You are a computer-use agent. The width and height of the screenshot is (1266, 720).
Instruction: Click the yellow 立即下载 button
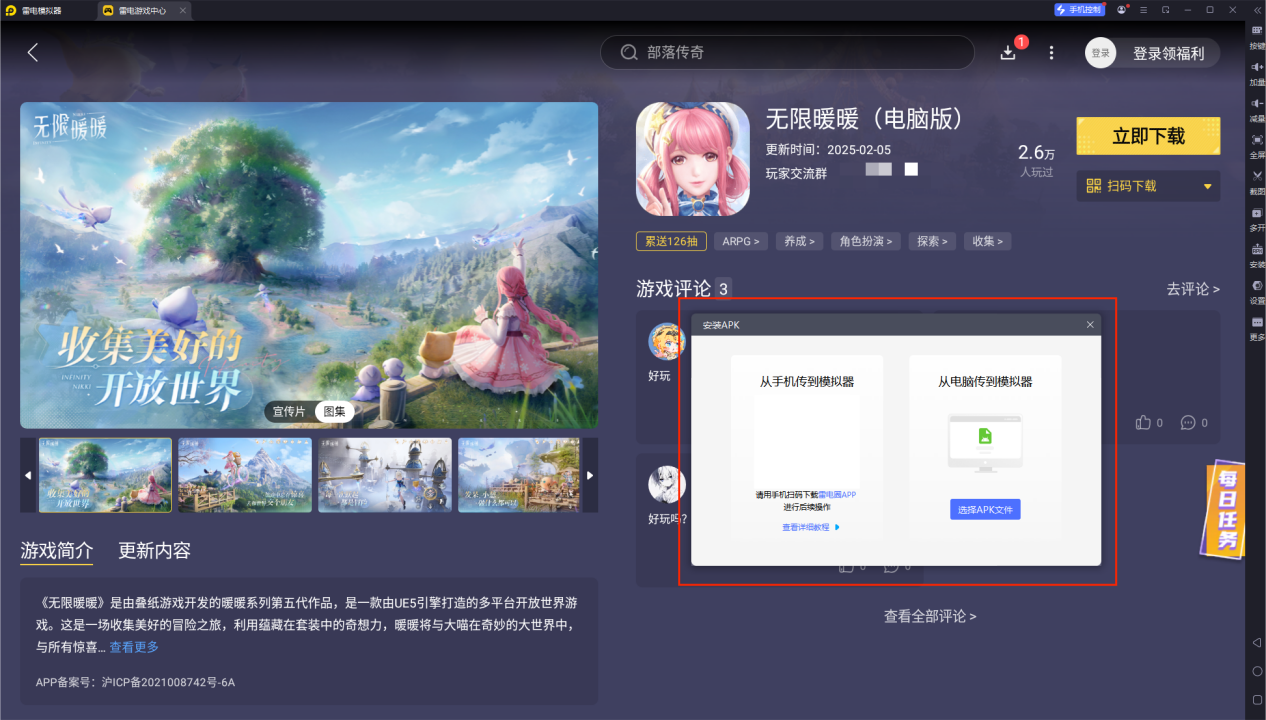[1148, 136]
